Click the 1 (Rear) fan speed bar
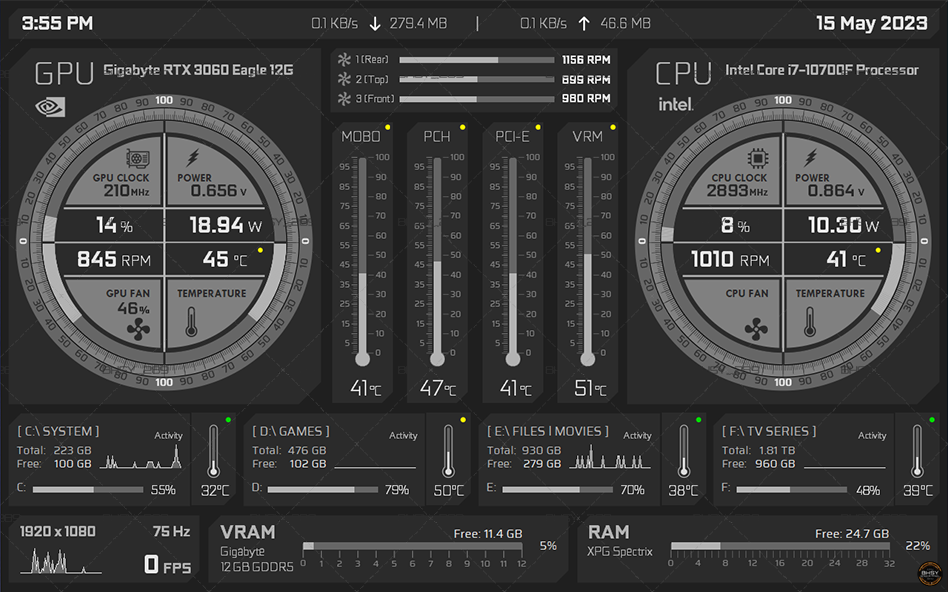This screenshot has width=948, height=592. (x=476, y=60)
